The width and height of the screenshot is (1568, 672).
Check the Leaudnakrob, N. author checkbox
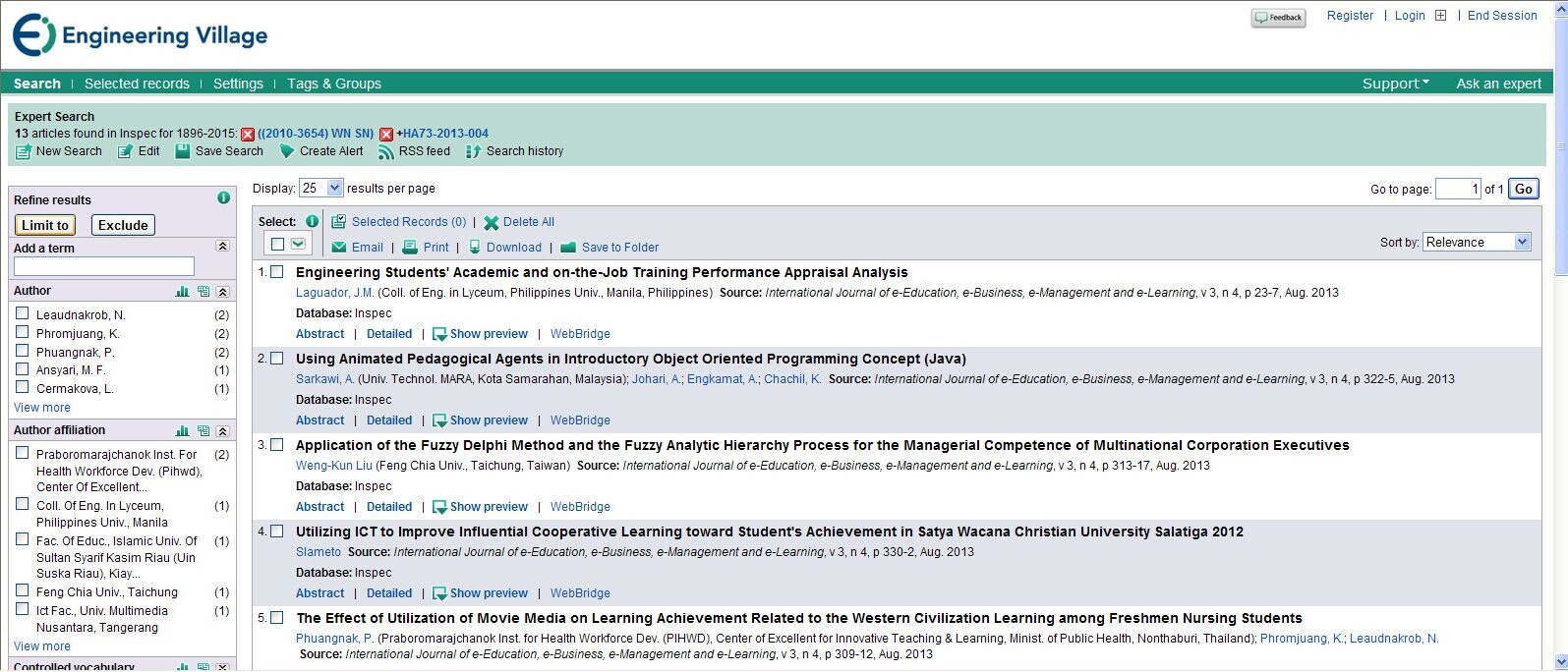pos(22,313)
